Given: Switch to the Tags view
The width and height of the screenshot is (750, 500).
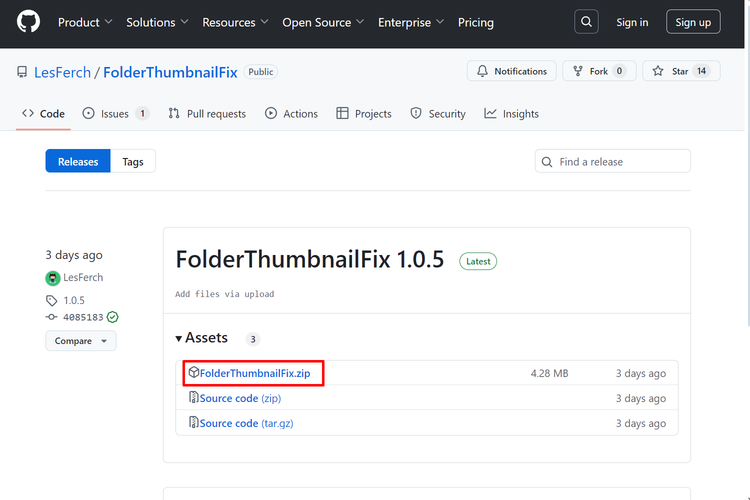Looking at the screenshot, I should 133,161.
